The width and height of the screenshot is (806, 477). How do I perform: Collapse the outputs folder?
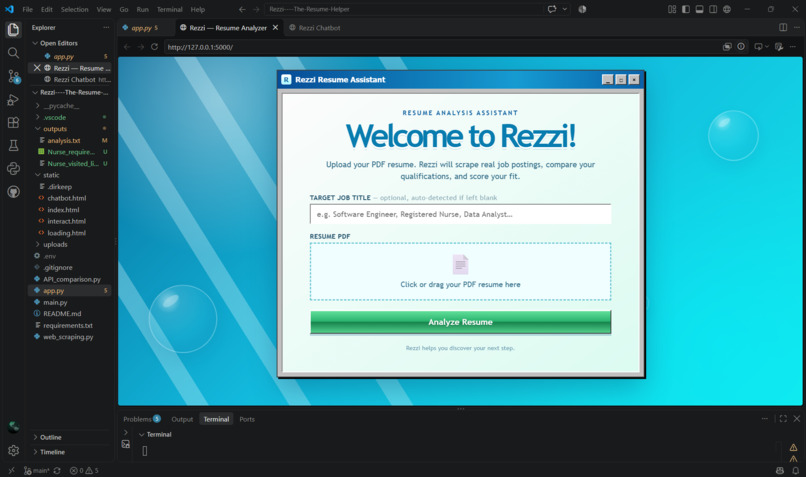tap(38, 129)
